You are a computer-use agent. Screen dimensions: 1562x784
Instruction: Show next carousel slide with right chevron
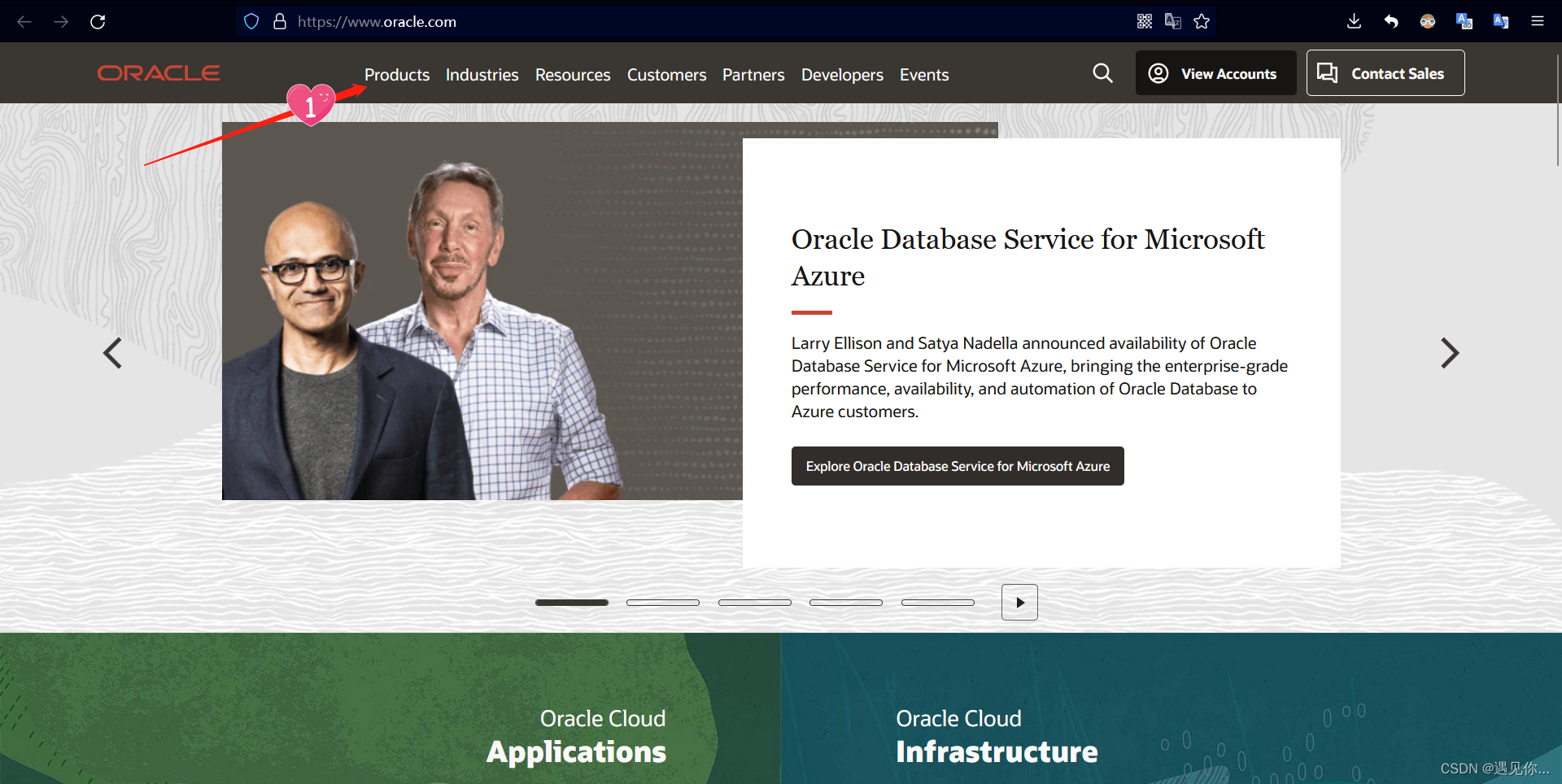click(1450, 353)
